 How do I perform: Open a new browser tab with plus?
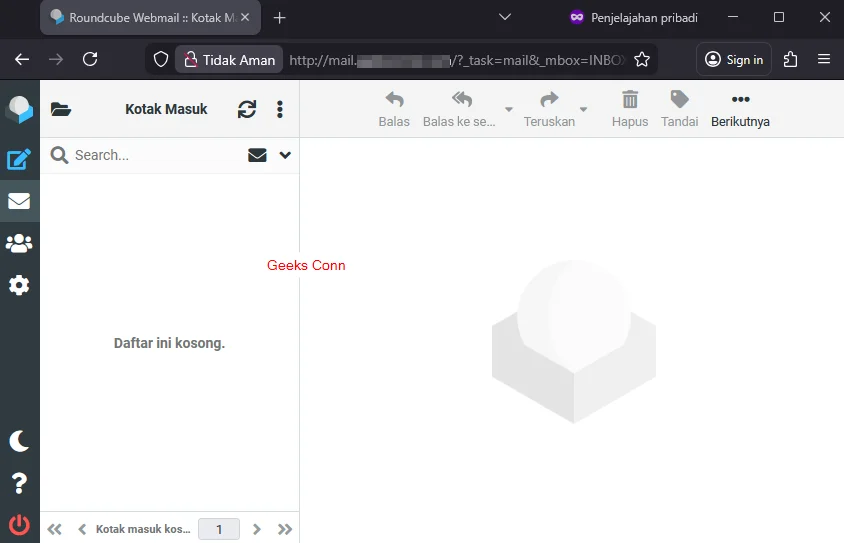pos(279,18)
